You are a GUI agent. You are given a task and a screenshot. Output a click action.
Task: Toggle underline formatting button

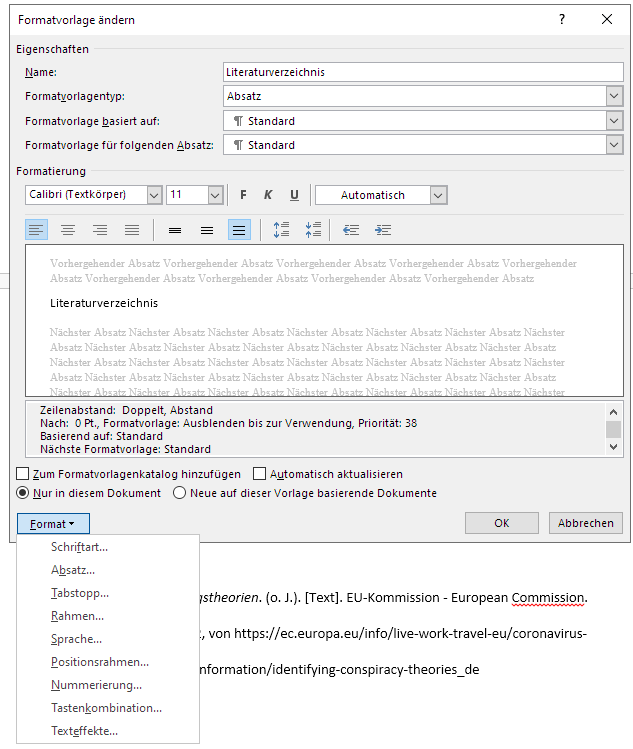[x=294, y=195]
